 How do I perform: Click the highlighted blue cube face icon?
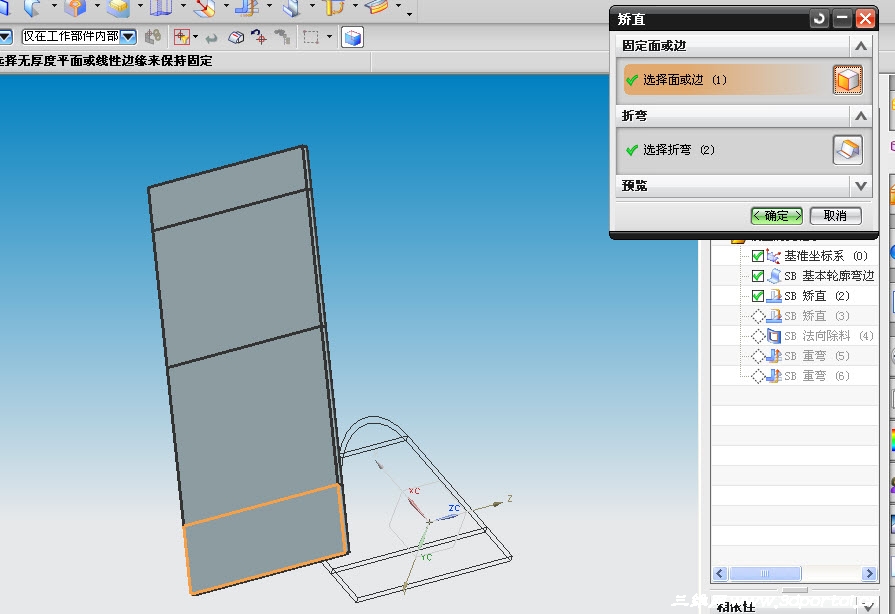pyautogui.click(x=353, y=38)
